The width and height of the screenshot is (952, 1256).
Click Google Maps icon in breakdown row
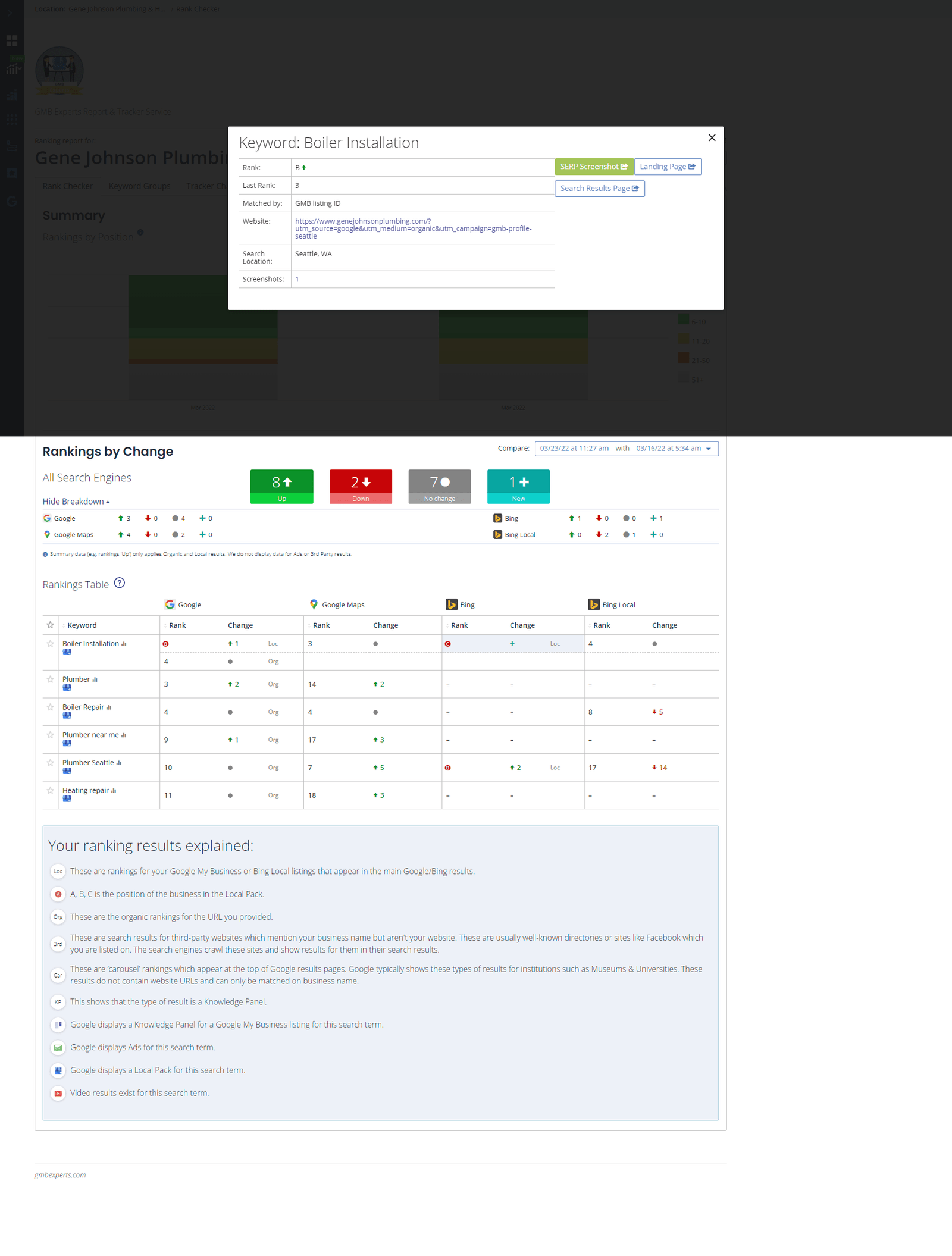[x=47, y=535]
